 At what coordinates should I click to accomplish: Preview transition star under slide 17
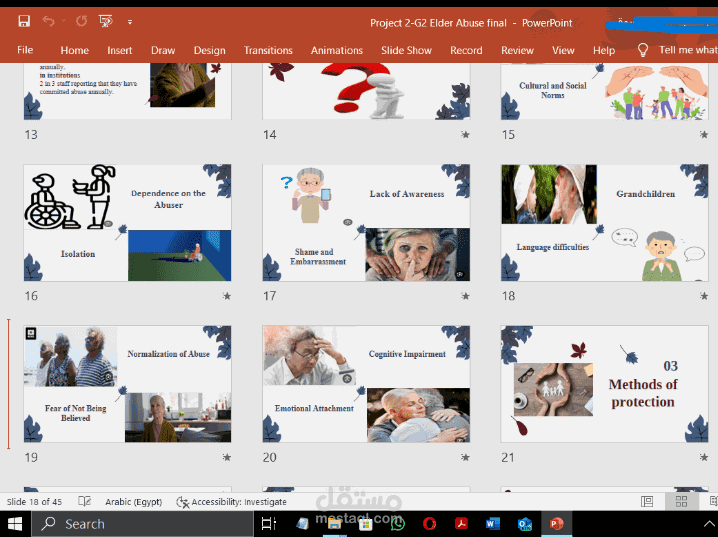coord(465,296)
